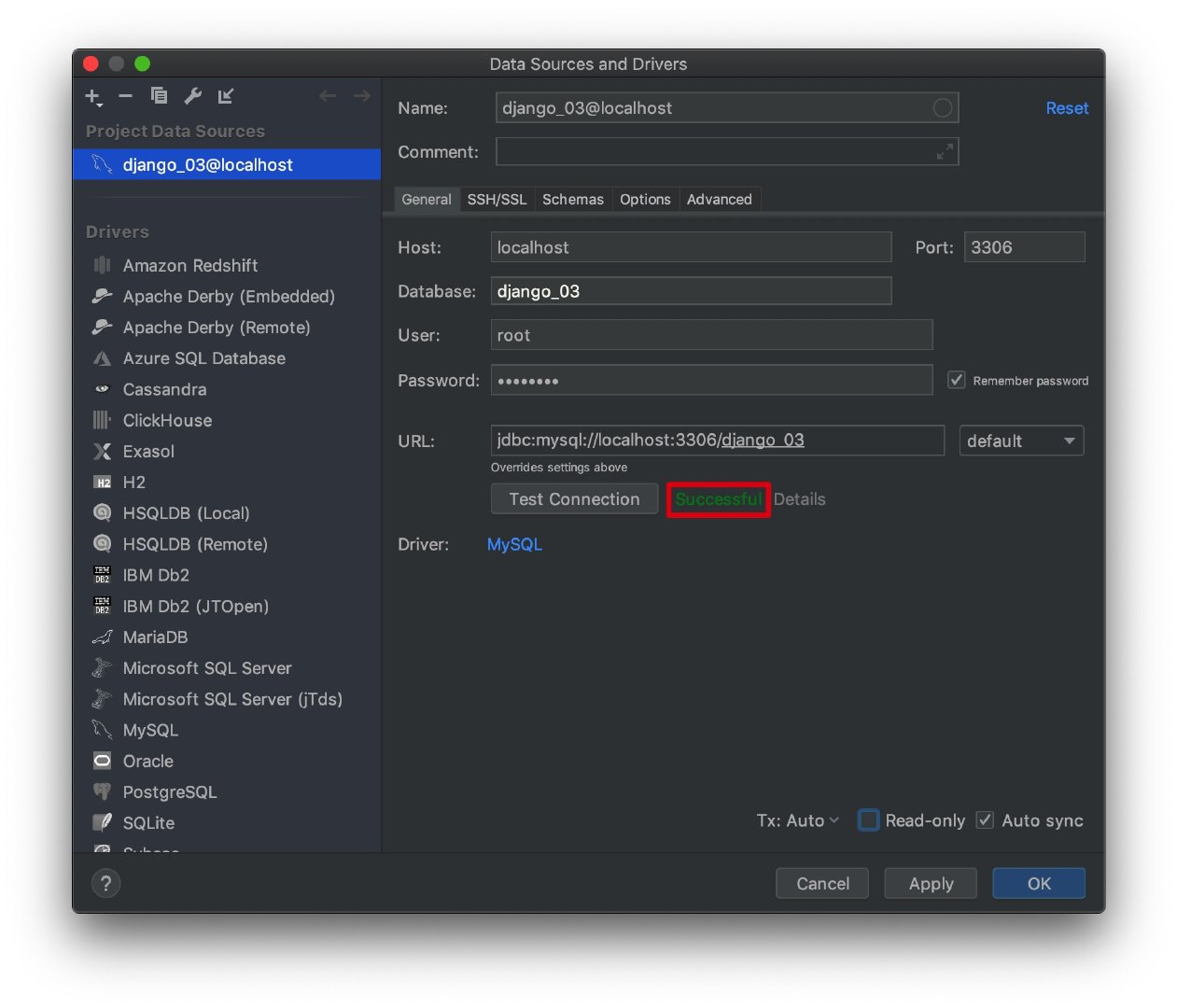The image size is (1177, 1008).
Task: Duplicate the data source using copy icon
Action: [159, 95]
